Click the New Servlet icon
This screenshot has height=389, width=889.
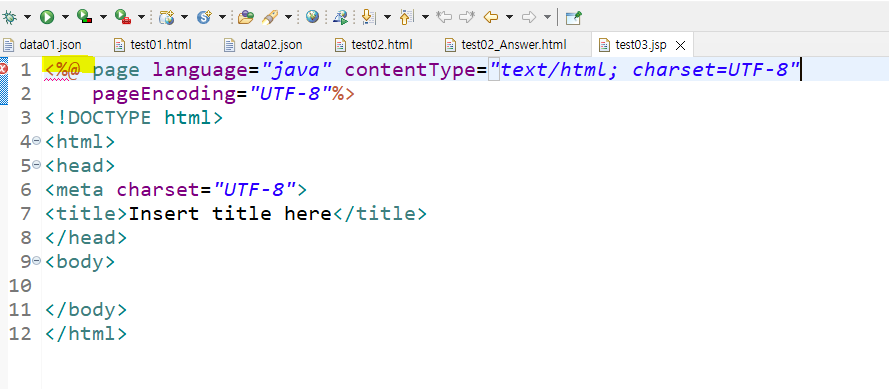(x=204, y=17)
